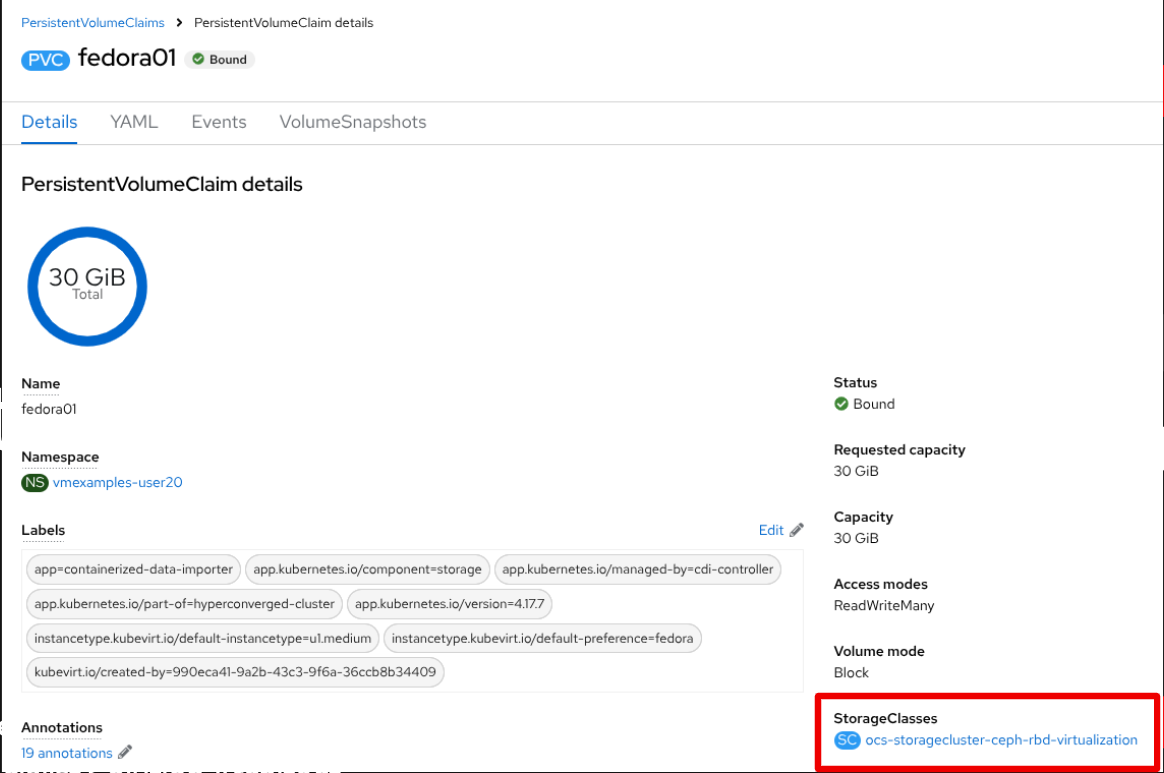Image resolution: width=1164 pixels, height=773 pixels.
Task: Click the SC StorageClass badge icon
Action: [x=847, y=740]
